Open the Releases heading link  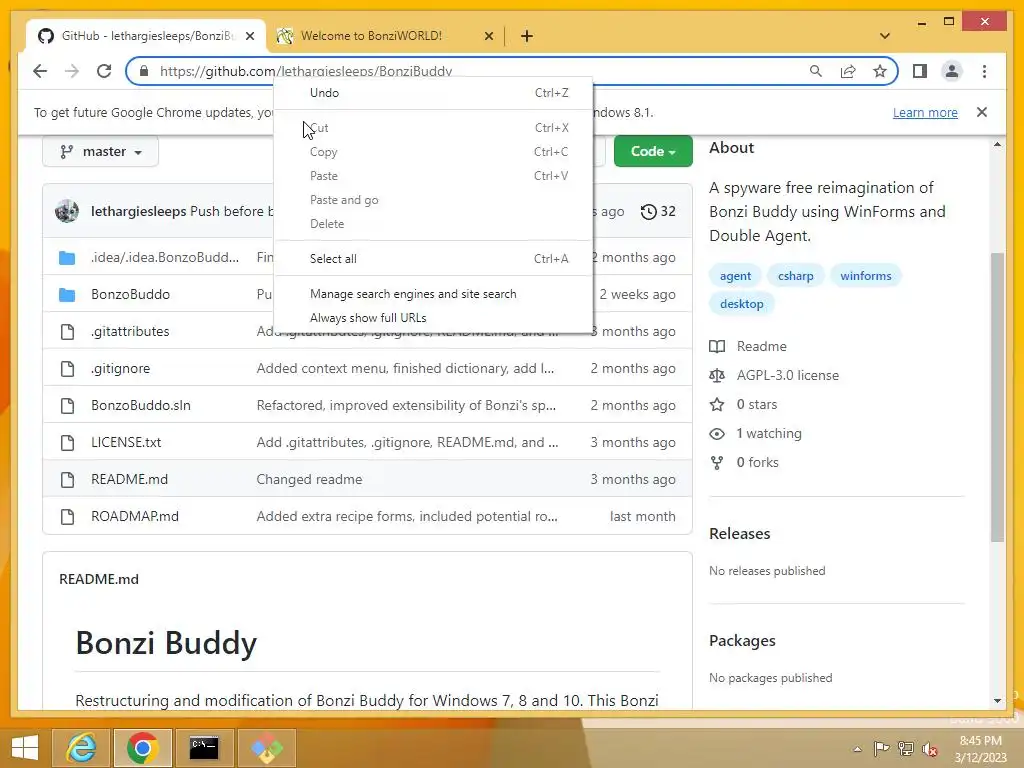click(x=739, y=534)
